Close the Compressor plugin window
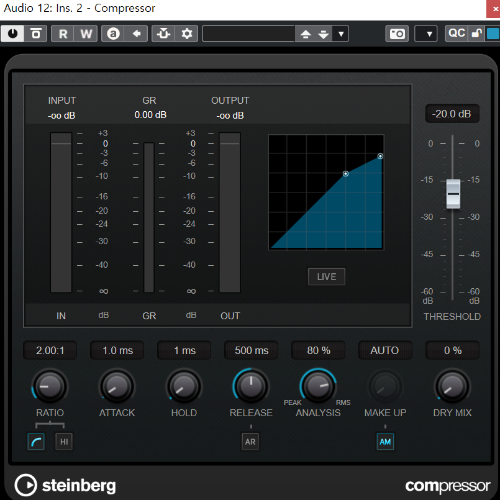Image resolution: width=500 pixels, height=500 pixels. tap(493, 9)
